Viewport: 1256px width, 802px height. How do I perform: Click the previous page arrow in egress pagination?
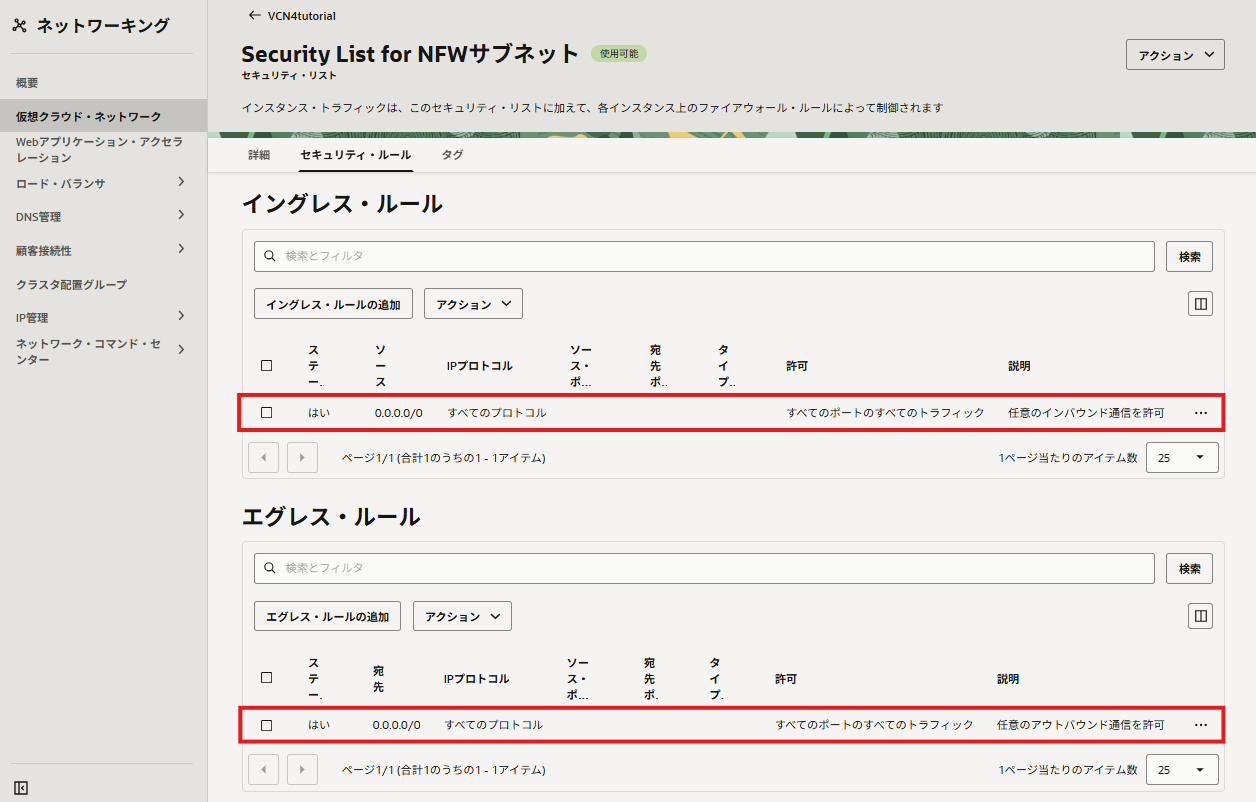(263, 770)
